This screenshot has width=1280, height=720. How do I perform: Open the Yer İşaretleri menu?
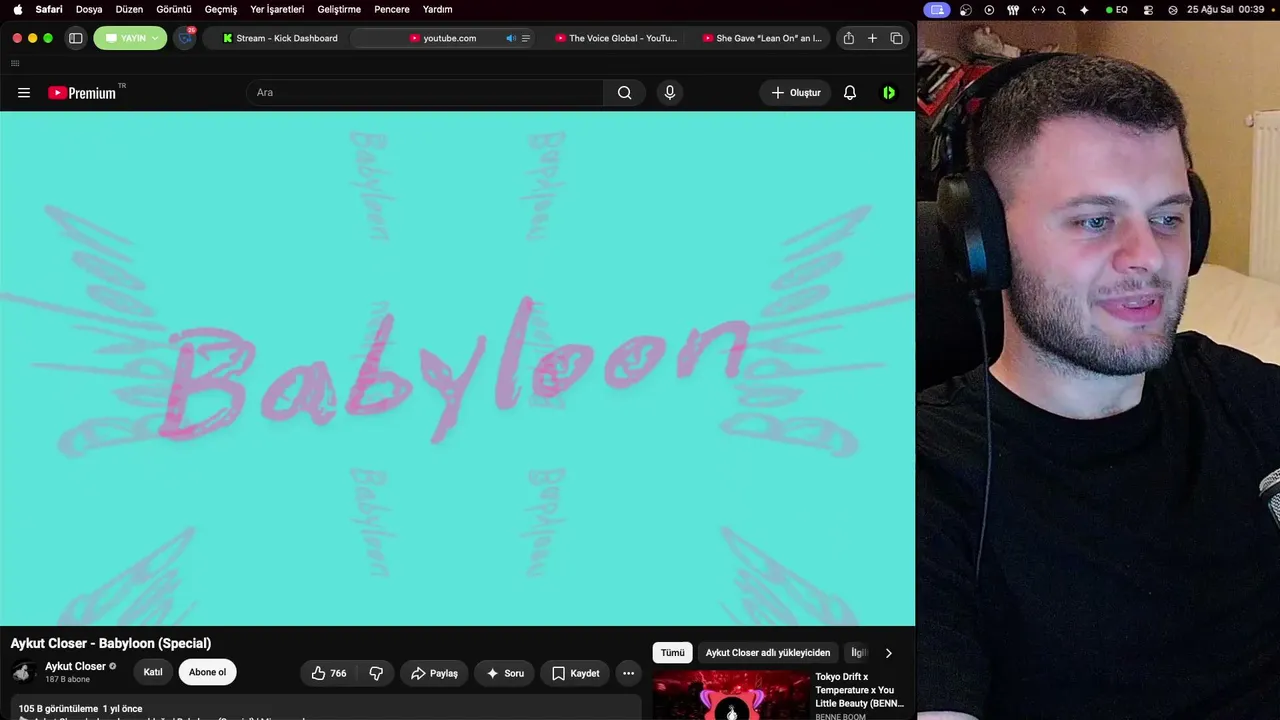click(x=277, y=9)
